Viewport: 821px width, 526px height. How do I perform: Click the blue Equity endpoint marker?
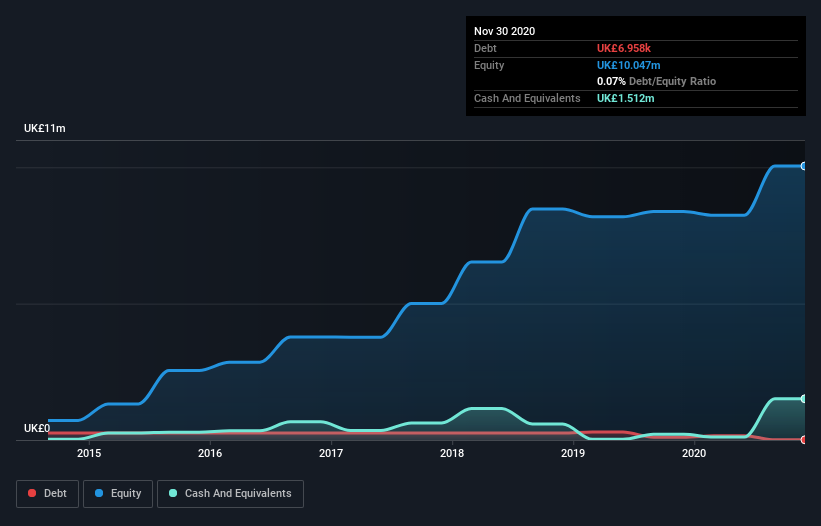[x=804, y=166]
